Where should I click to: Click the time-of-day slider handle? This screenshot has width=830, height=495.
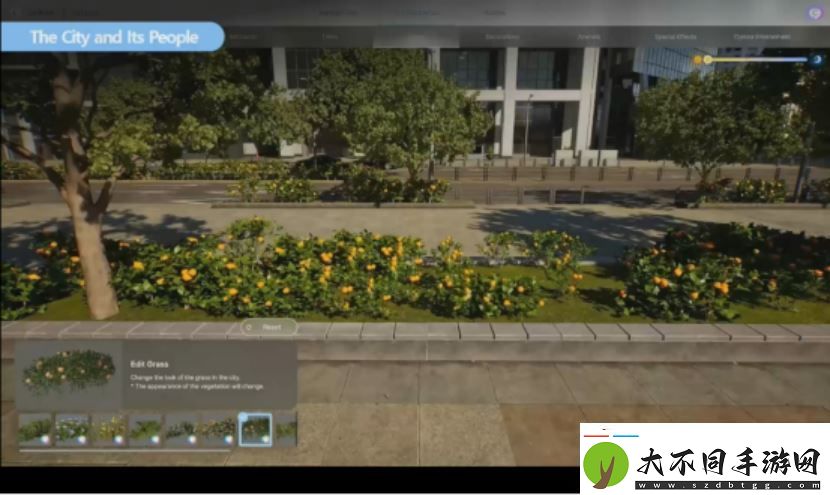(708, 60)
